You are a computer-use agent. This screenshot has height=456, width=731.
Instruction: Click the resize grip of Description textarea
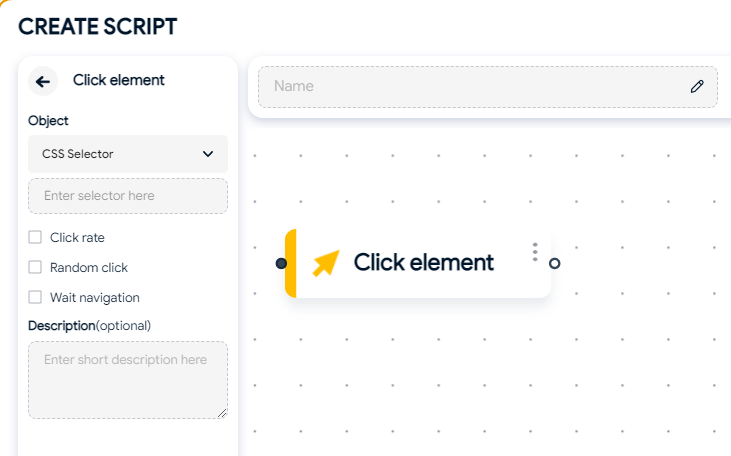[x=222, y=413]
